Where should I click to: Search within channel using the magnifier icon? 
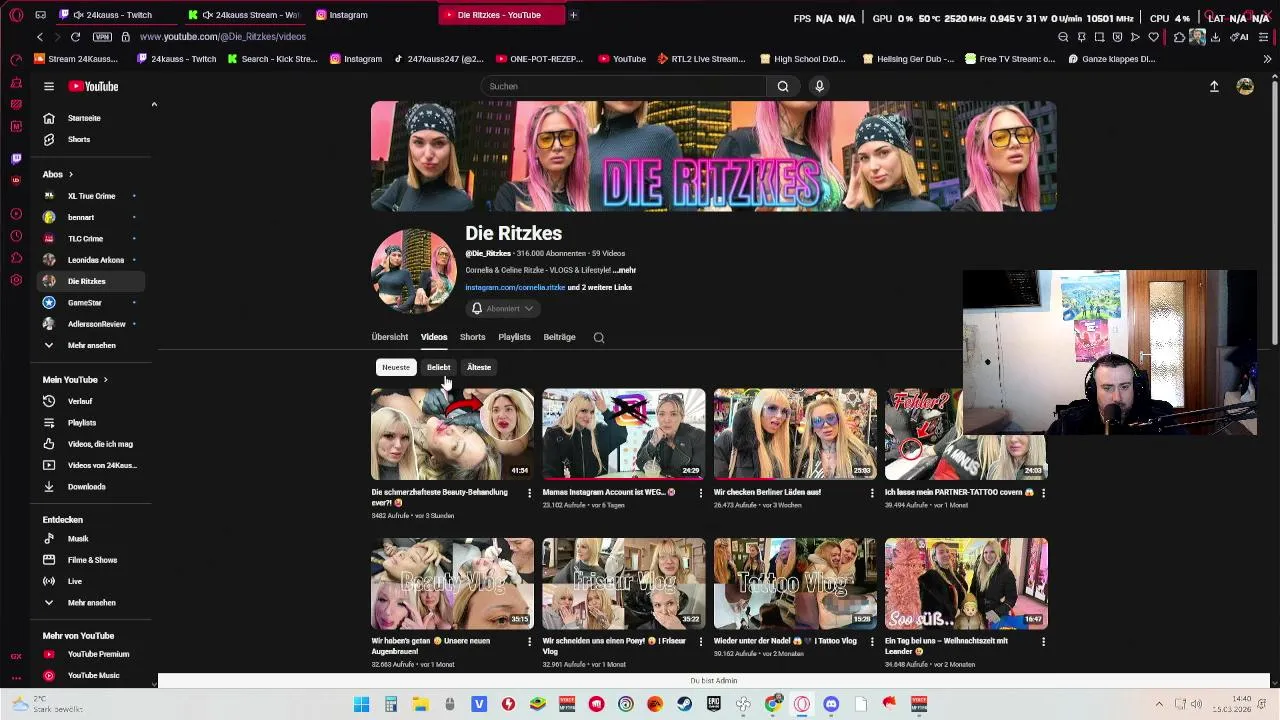(x=599, y=337)
